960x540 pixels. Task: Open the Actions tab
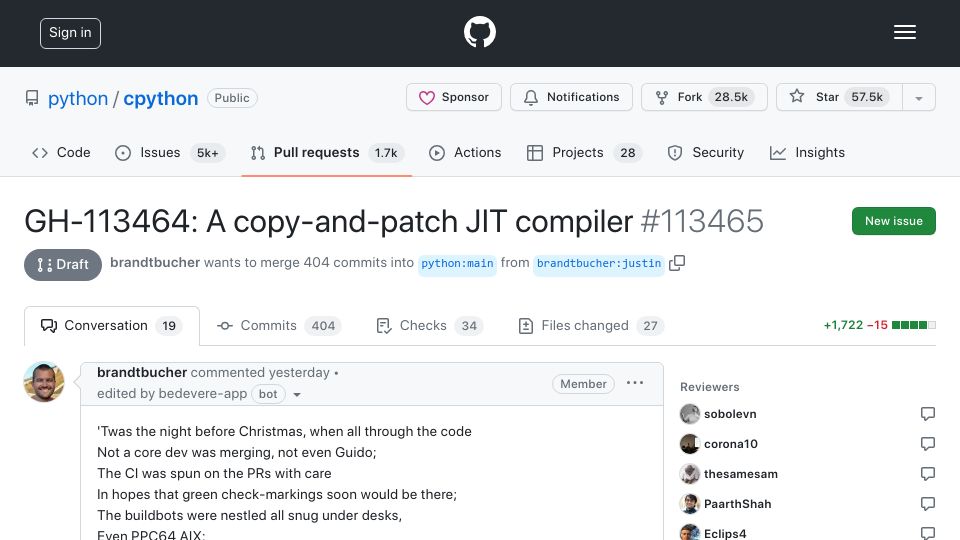click(465, 152)
